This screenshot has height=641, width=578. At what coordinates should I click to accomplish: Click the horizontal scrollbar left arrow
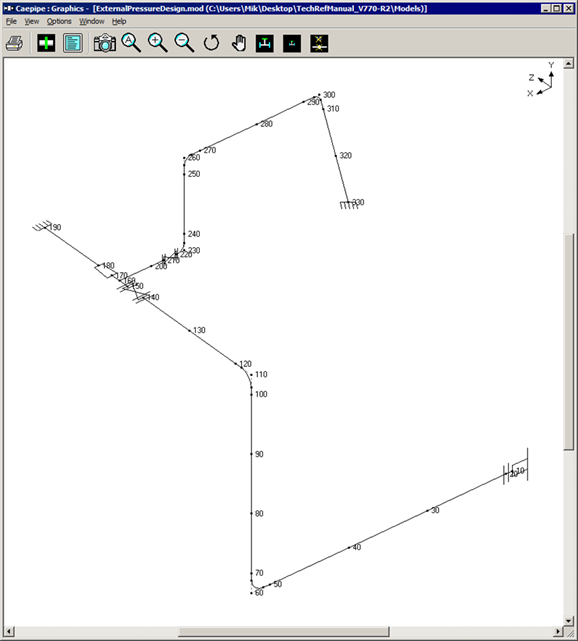click(x=9, y=632)
